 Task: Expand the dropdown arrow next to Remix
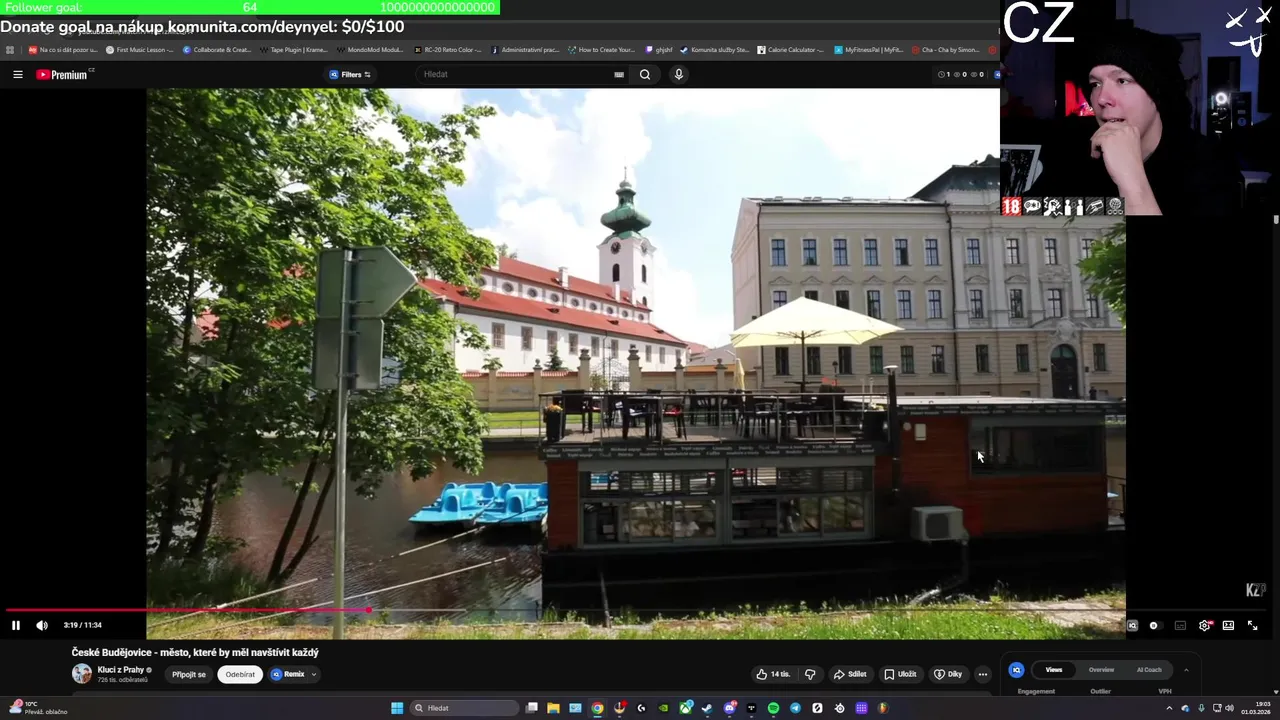(x=314, y=674)
